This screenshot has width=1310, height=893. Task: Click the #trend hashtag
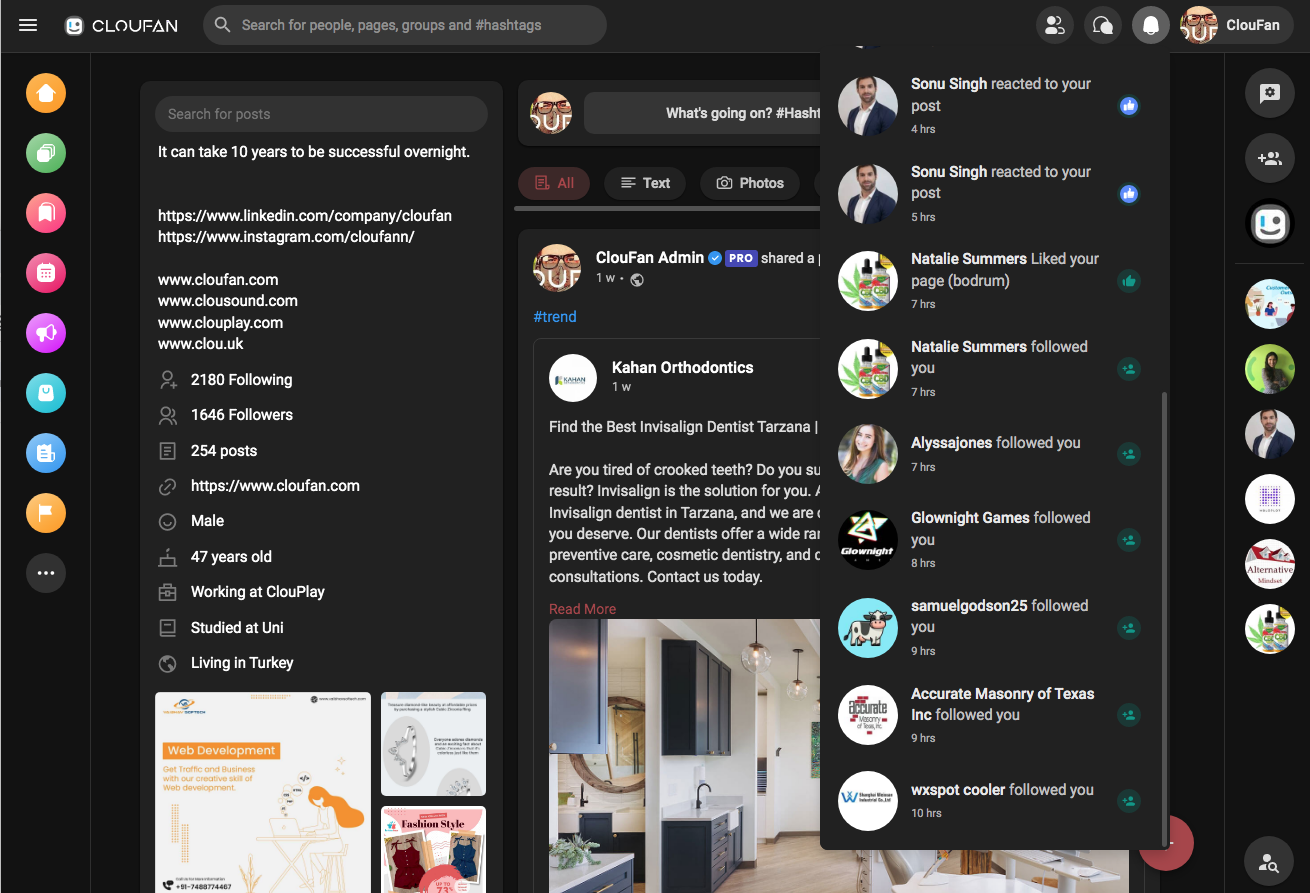click(x=555, y=317)
